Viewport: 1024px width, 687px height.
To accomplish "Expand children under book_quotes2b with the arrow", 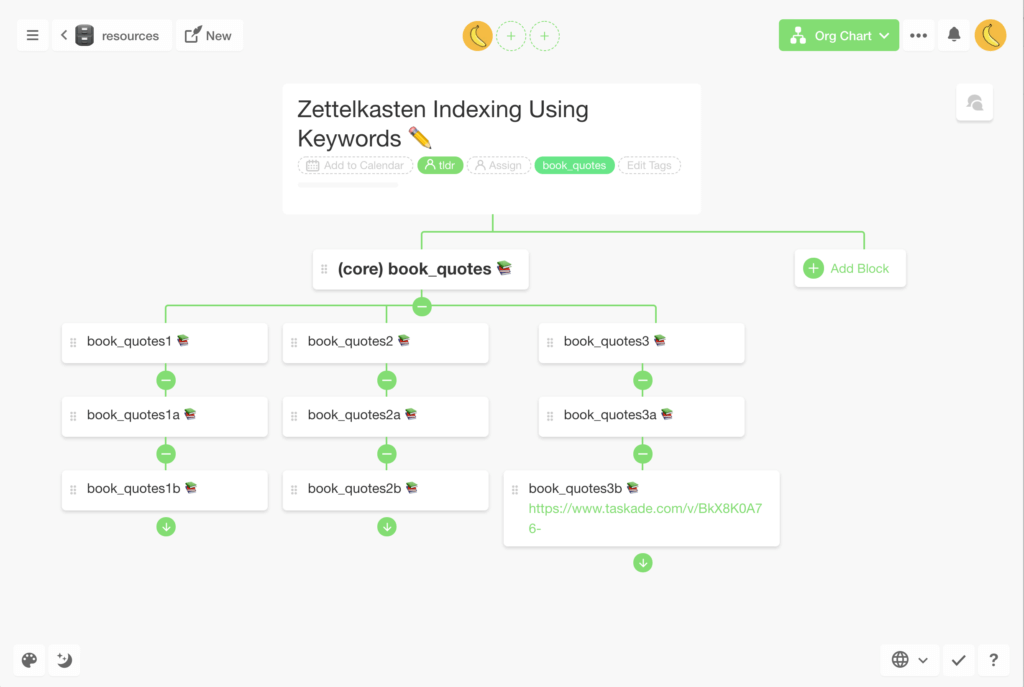I will click(x=387, y=526).
